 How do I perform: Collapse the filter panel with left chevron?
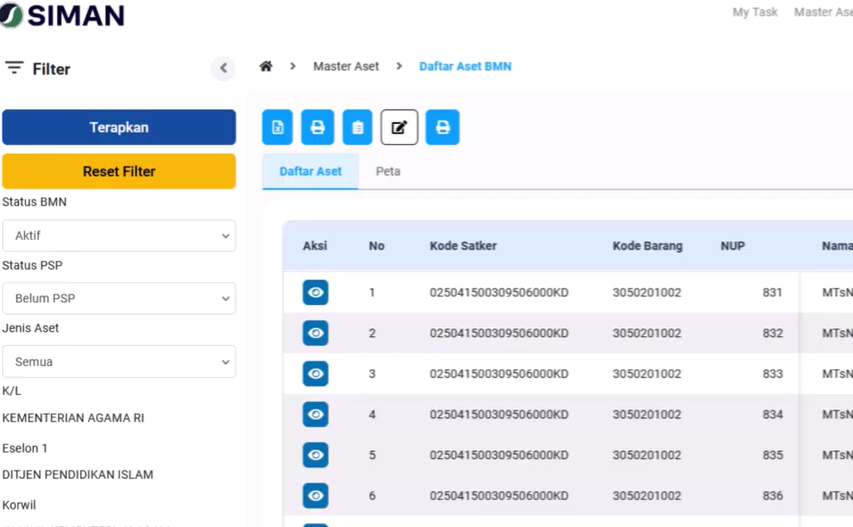[x=223, y=68]
